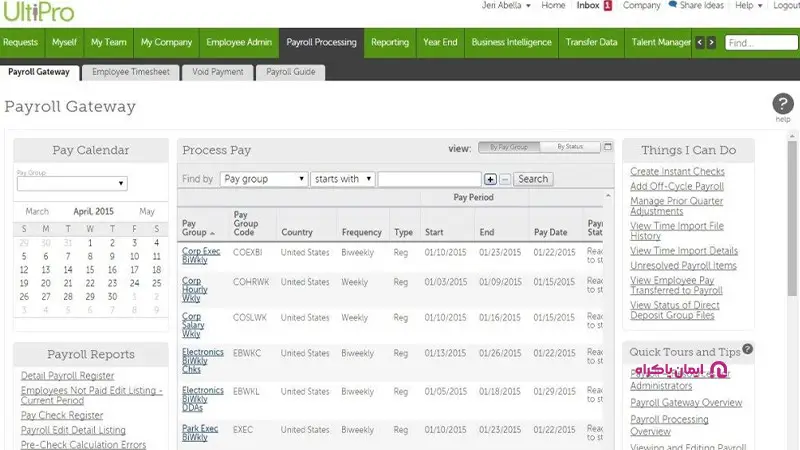Switch view to By Pay Group
800x450 pixels.
point(509,148)
